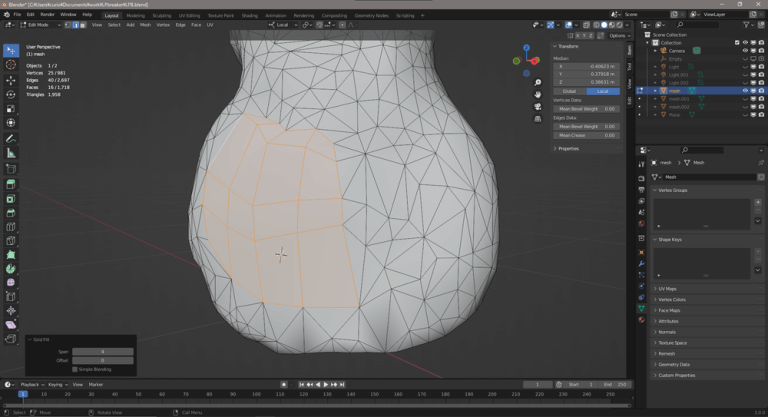Open the Edit Mode dropdown

(x=40, y=25)
